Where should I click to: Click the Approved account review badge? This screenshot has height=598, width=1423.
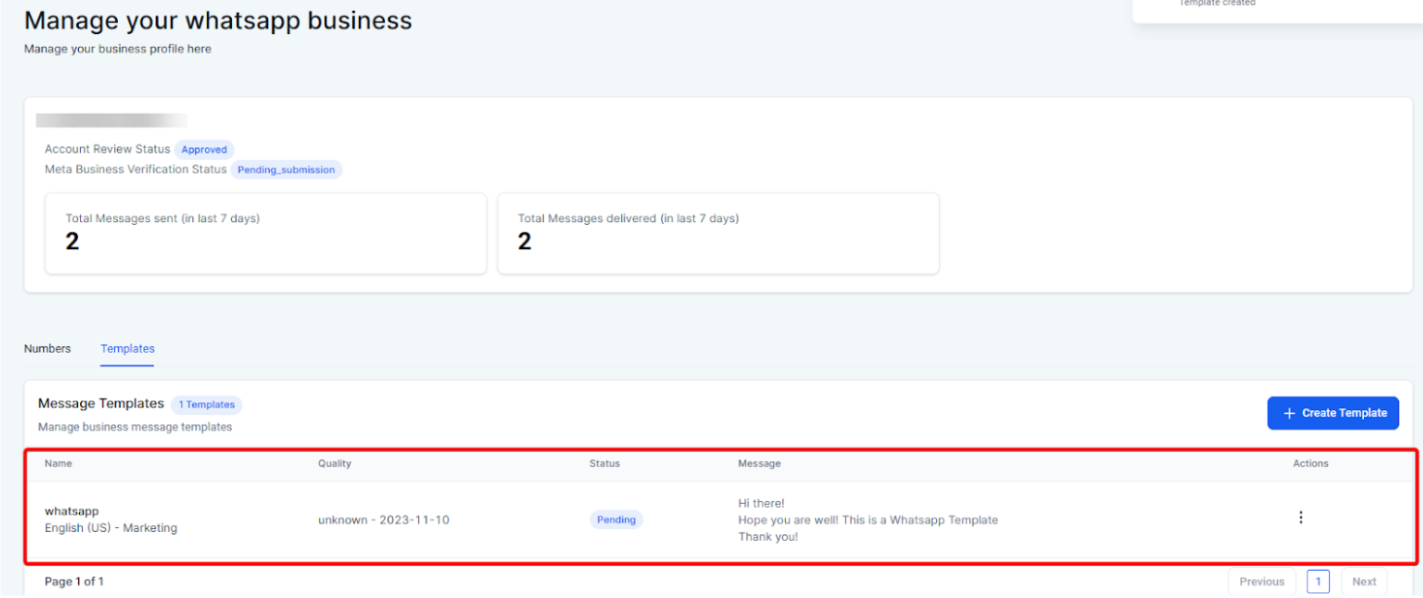(204, 150)
